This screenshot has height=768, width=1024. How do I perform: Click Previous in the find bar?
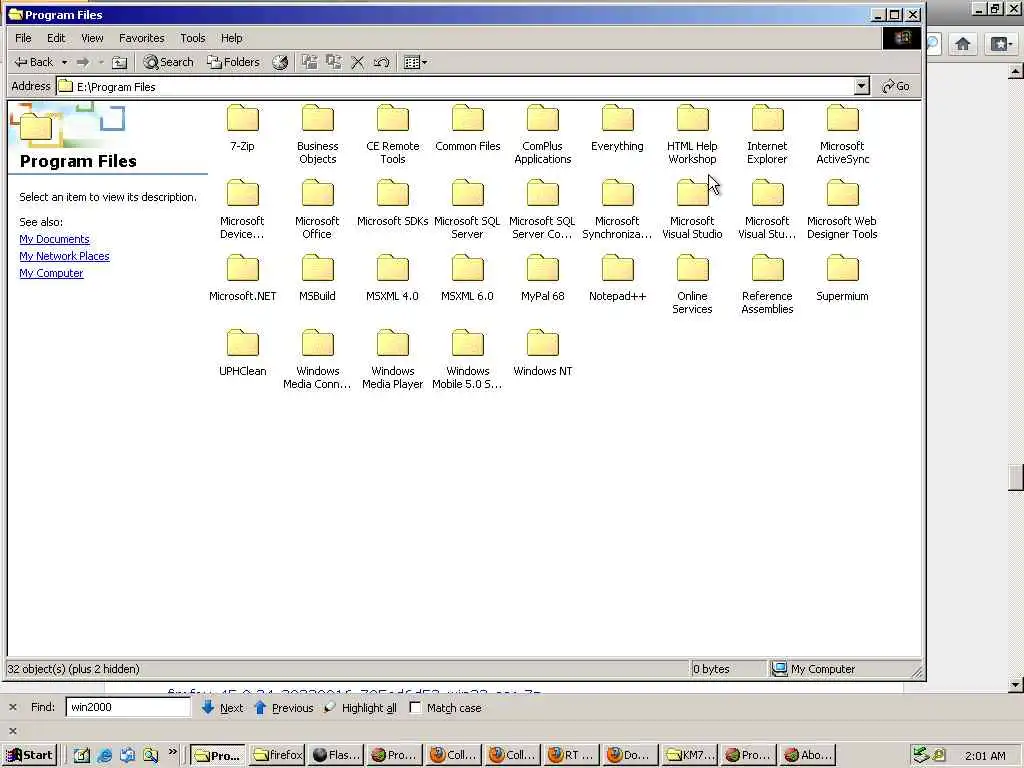click(x=284, y=708)
